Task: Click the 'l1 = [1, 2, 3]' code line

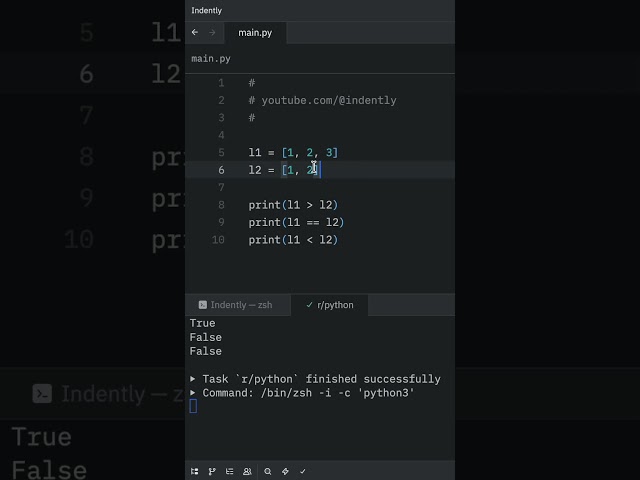Action: coord(293,153)
